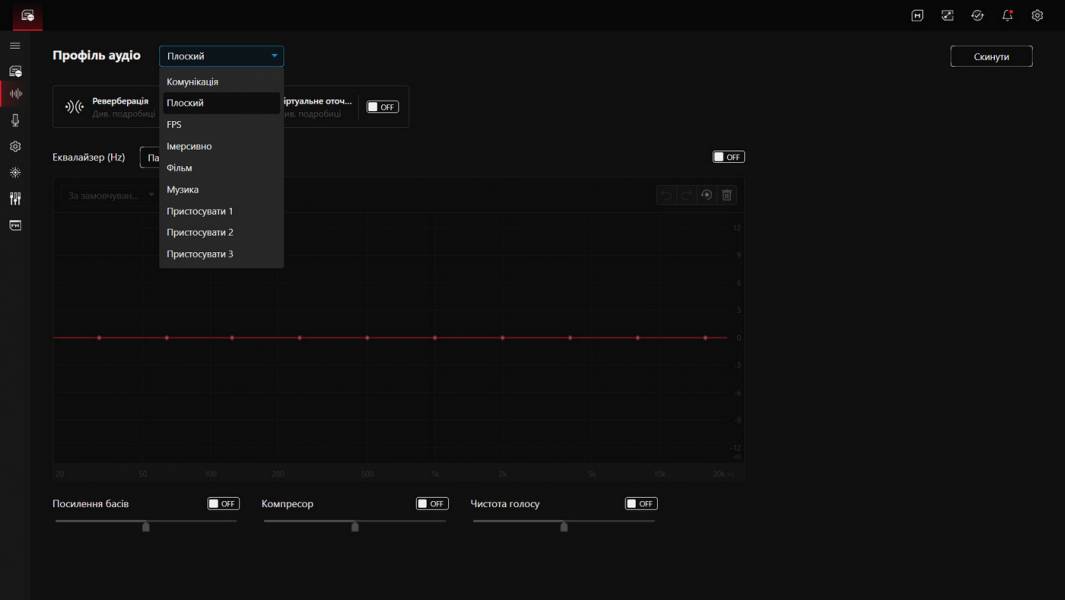The width and height of the screenshot is (1065, 600).
Task: Click the equalizer trash delete icon
Action: tap(727, 195)
